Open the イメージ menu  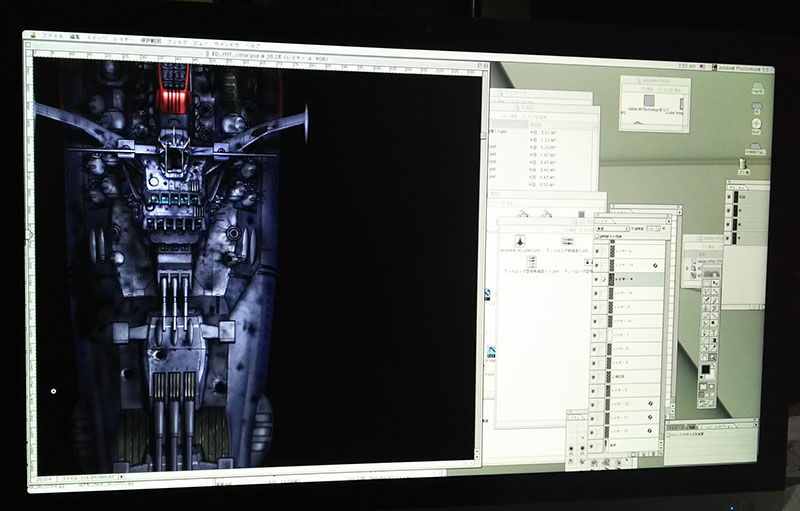tap(97, 38)
